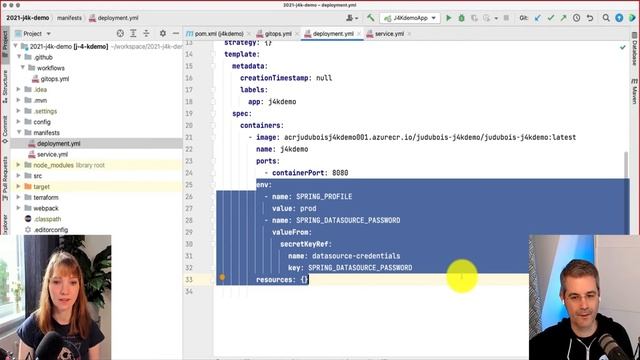Open the Pull Requests tool window stripe
The height and width of the screenshot is (360, 640).
click(x=5, y=178)
